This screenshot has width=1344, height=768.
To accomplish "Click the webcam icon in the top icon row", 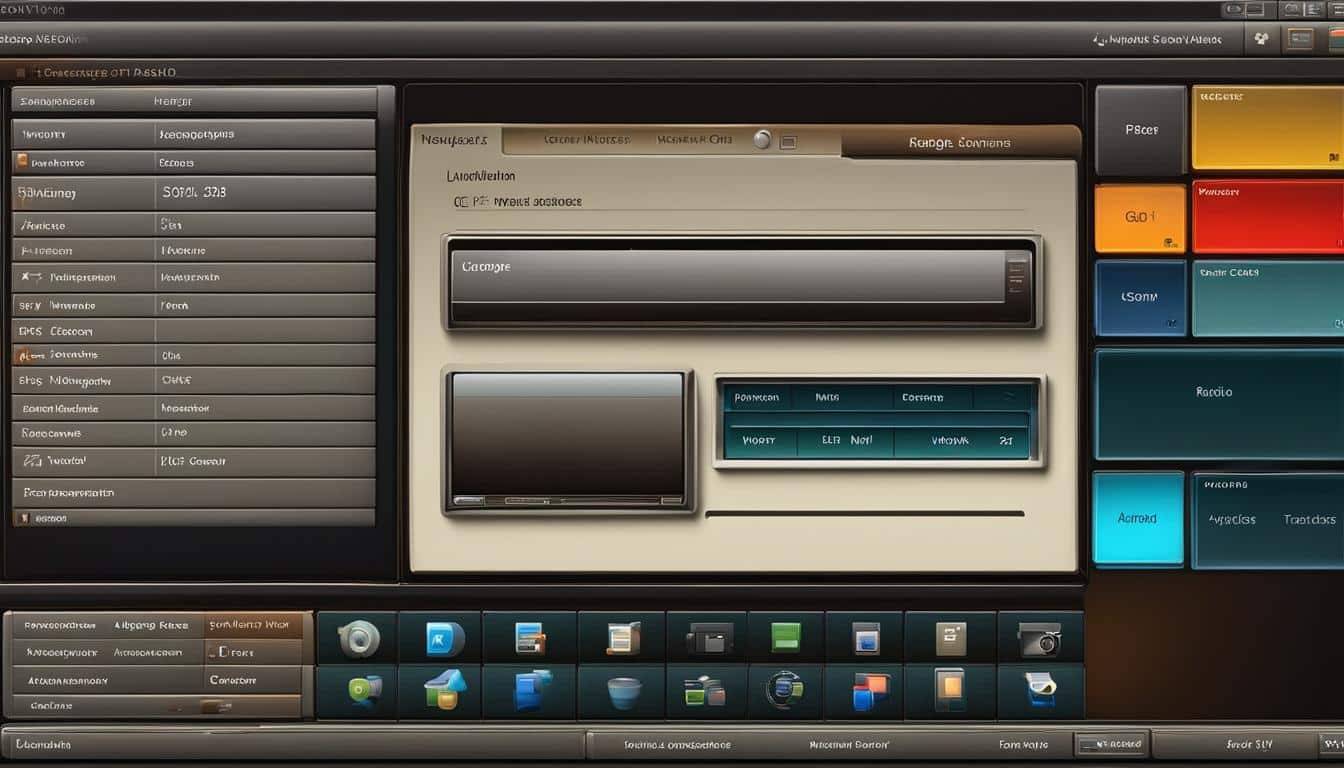I will point(358,638).
